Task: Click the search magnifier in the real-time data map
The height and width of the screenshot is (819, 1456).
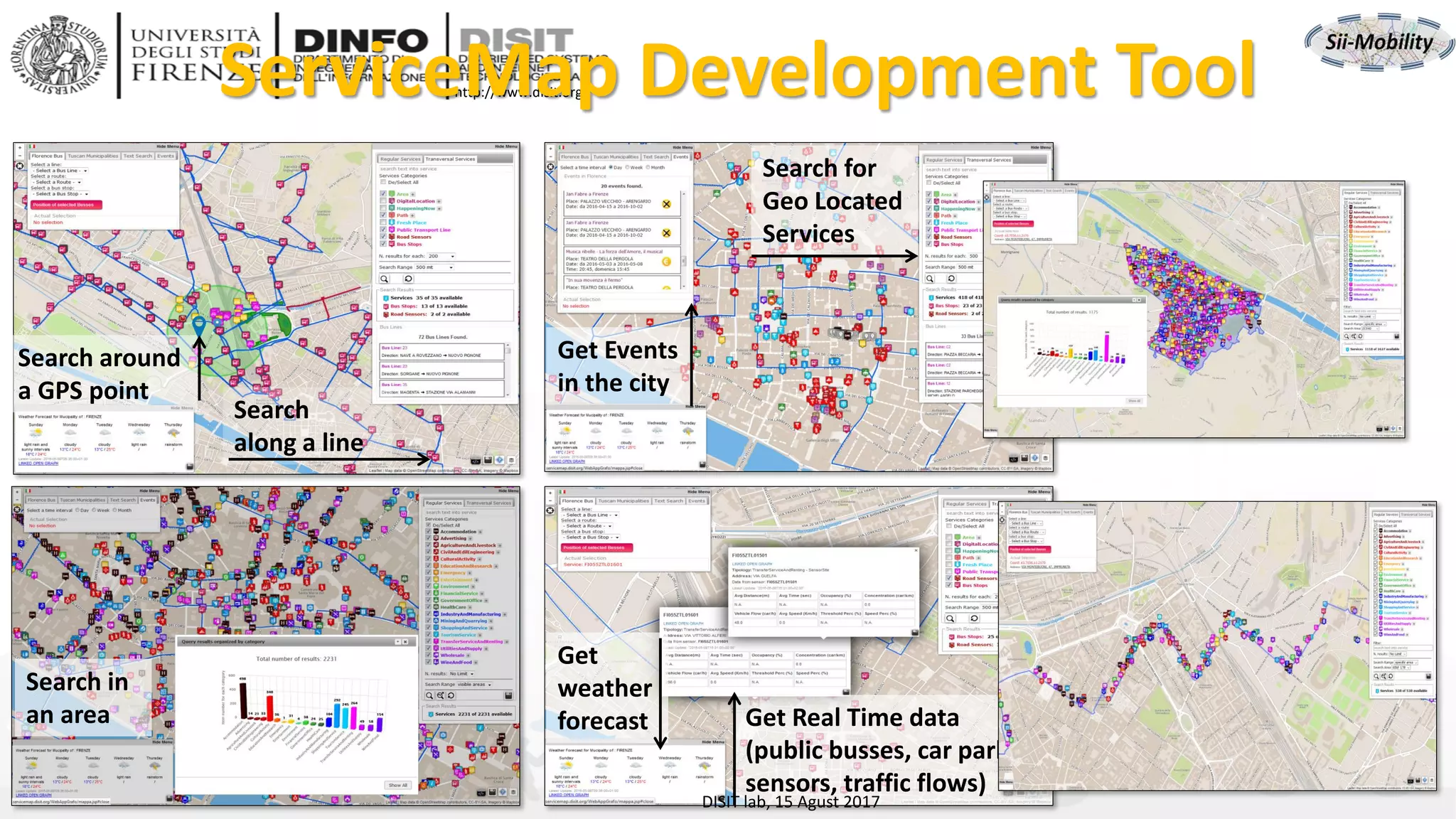Action: [950, 619]
